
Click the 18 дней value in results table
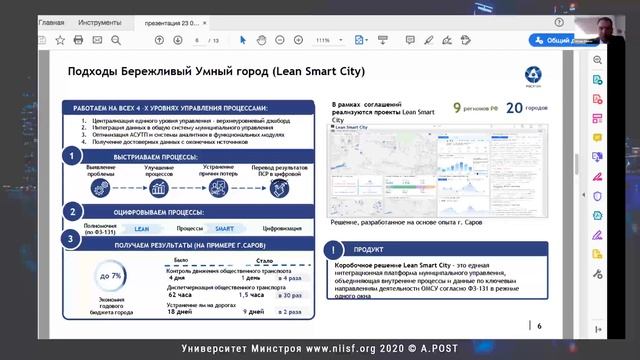coord(180,312)
